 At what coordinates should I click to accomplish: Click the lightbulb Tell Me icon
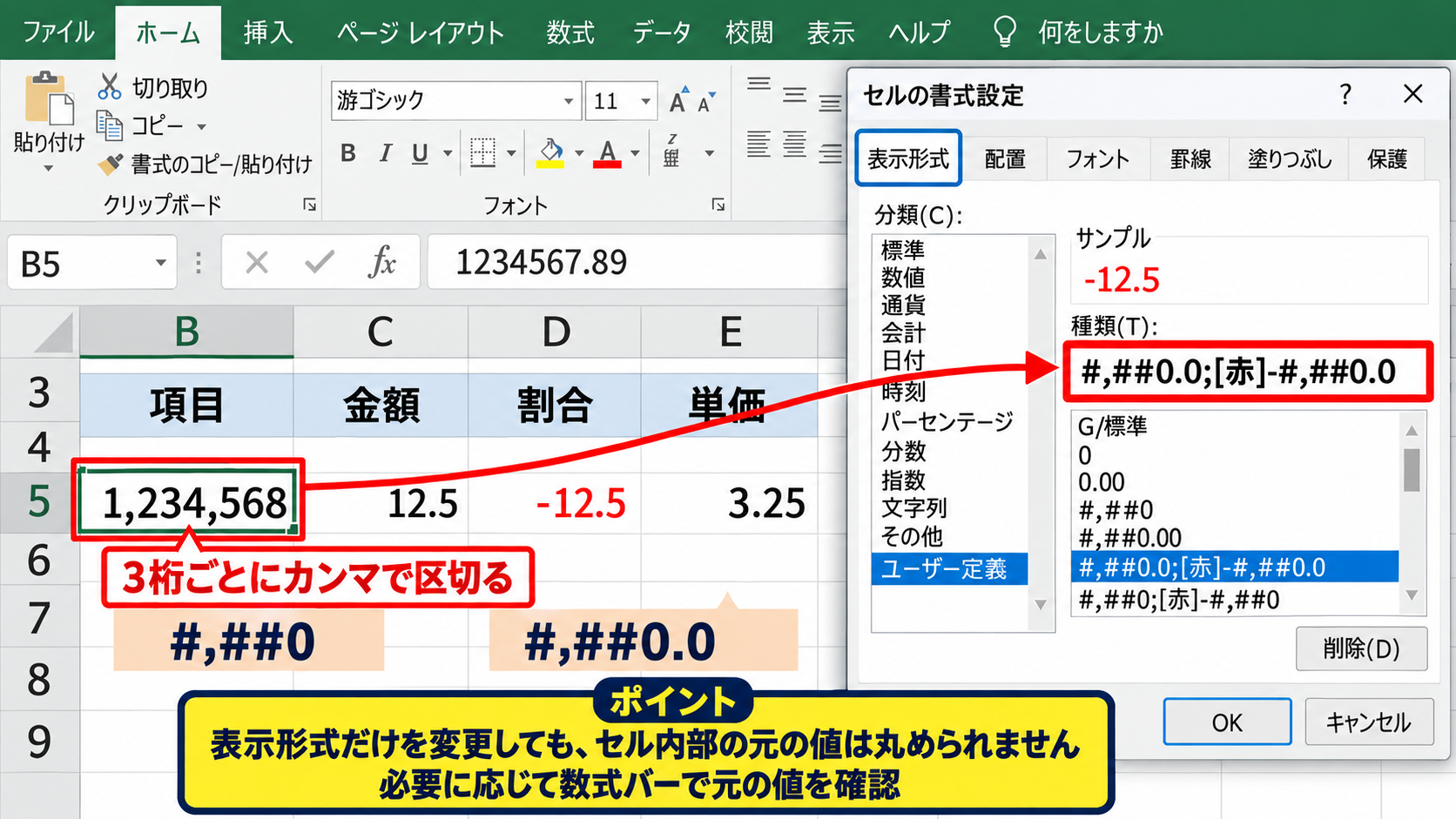[x=1004, y=32]
